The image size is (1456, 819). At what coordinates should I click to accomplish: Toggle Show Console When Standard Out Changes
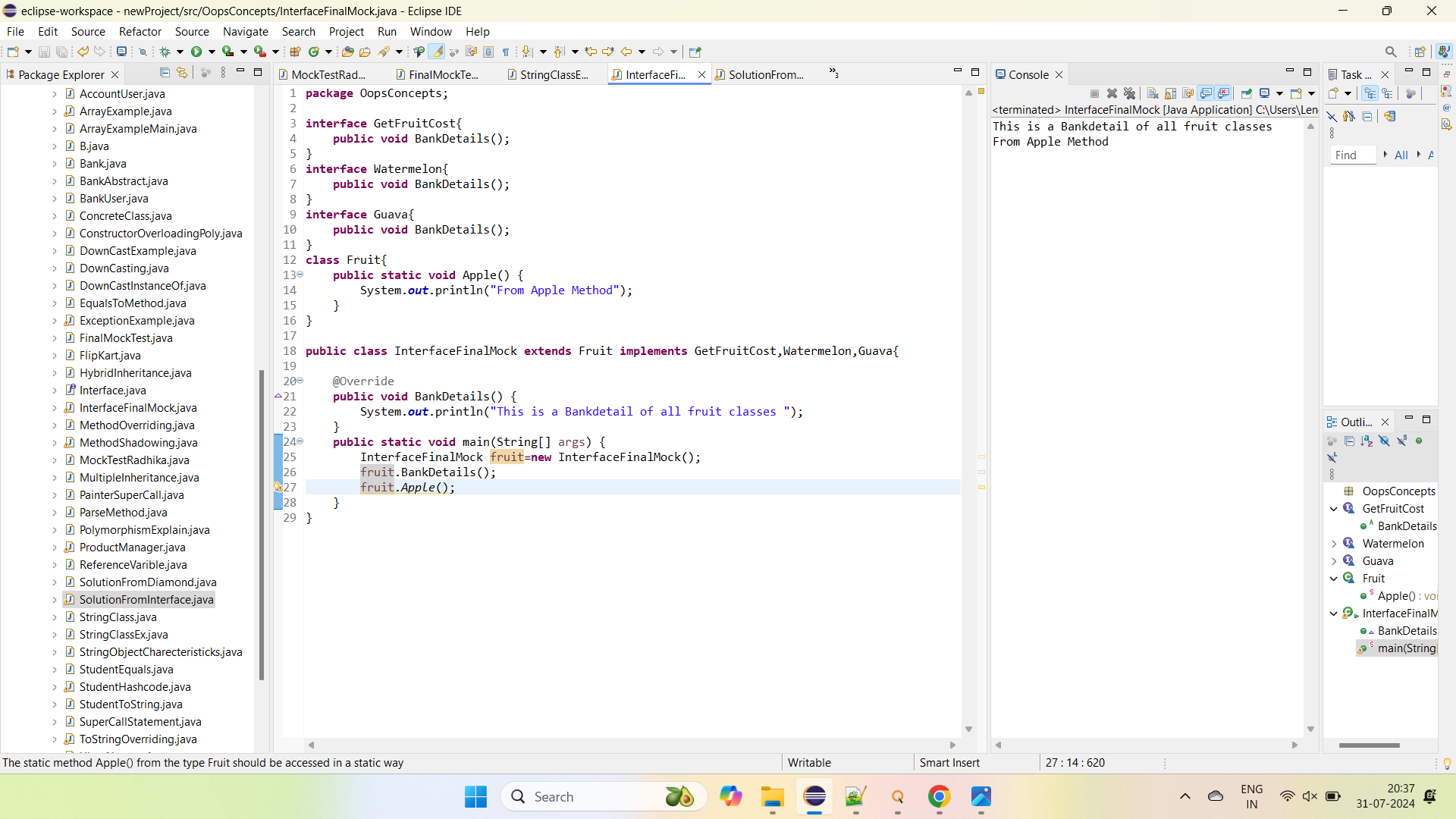click(1206, 93)
